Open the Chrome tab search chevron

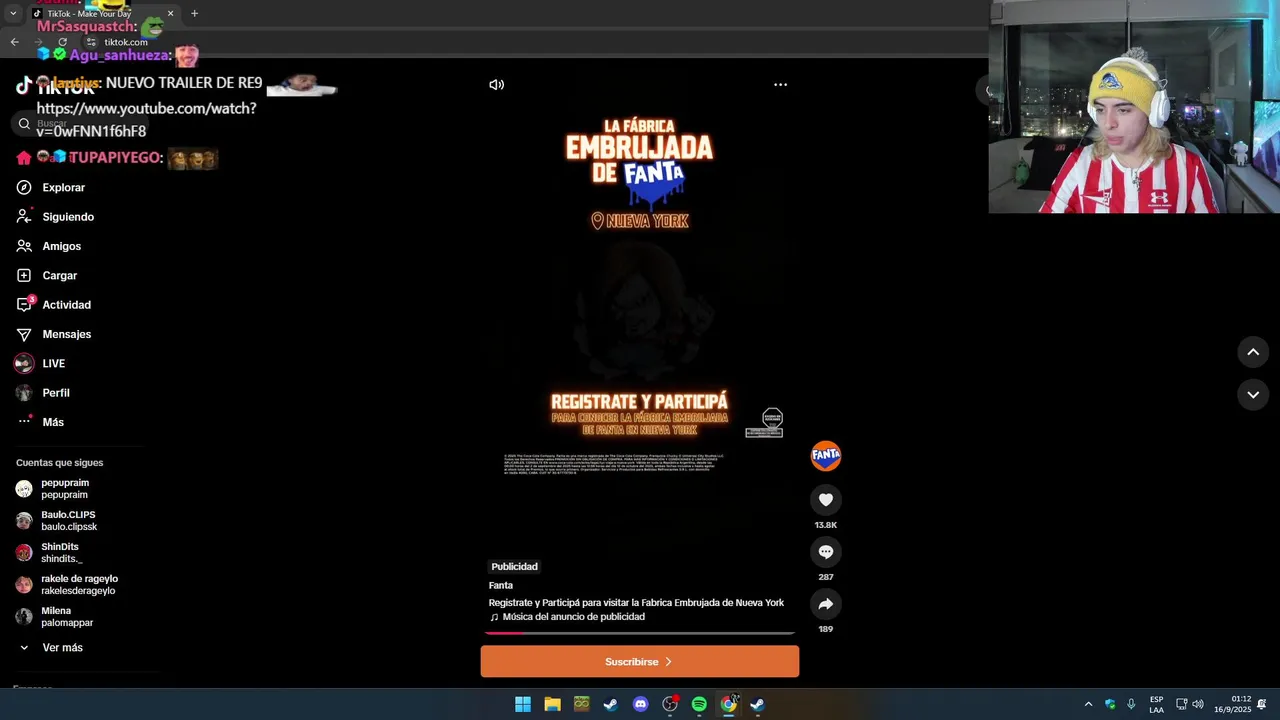13,14
